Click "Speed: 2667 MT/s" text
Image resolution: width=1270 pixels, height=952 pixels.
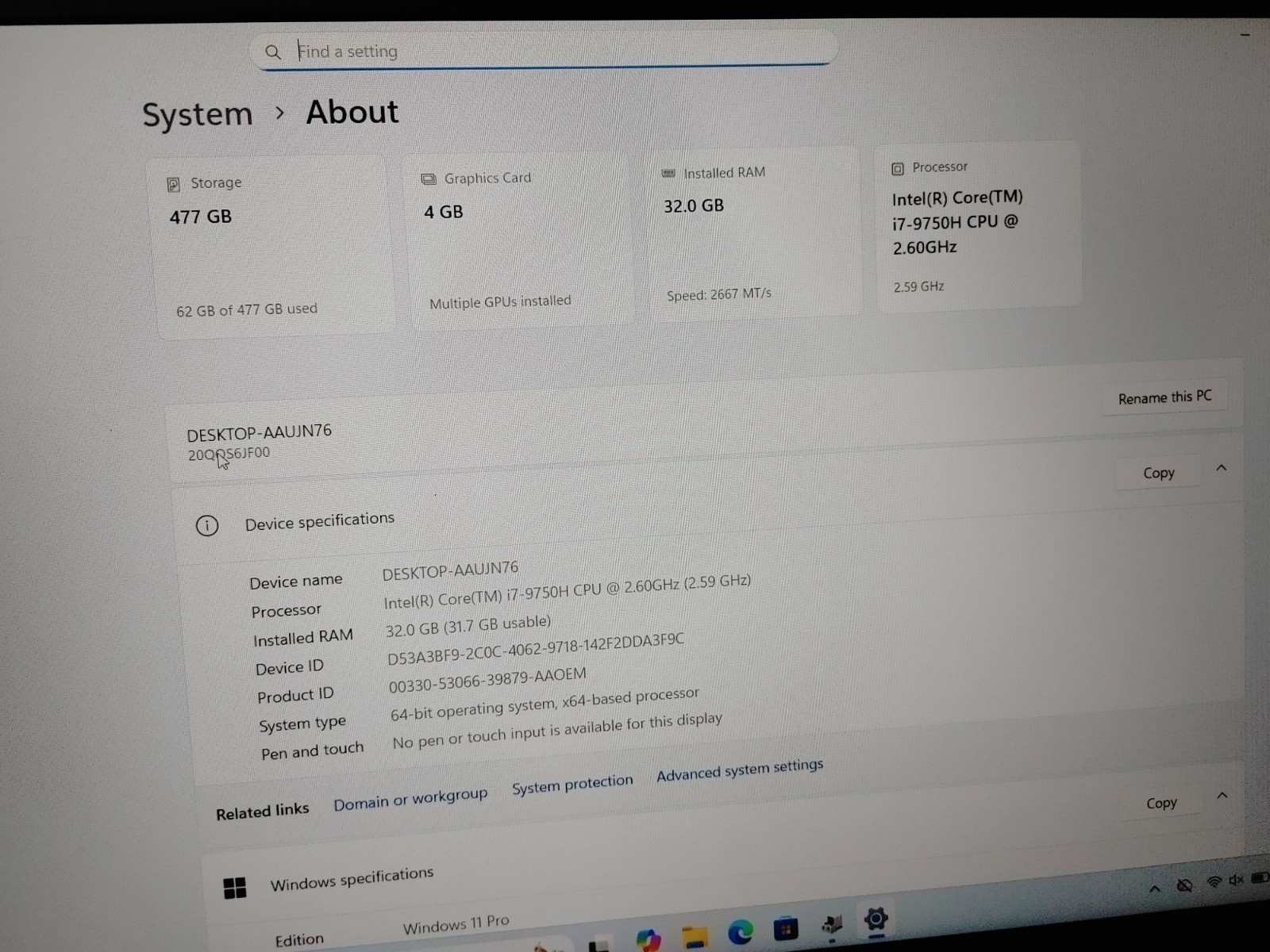[x=719, y=294]
